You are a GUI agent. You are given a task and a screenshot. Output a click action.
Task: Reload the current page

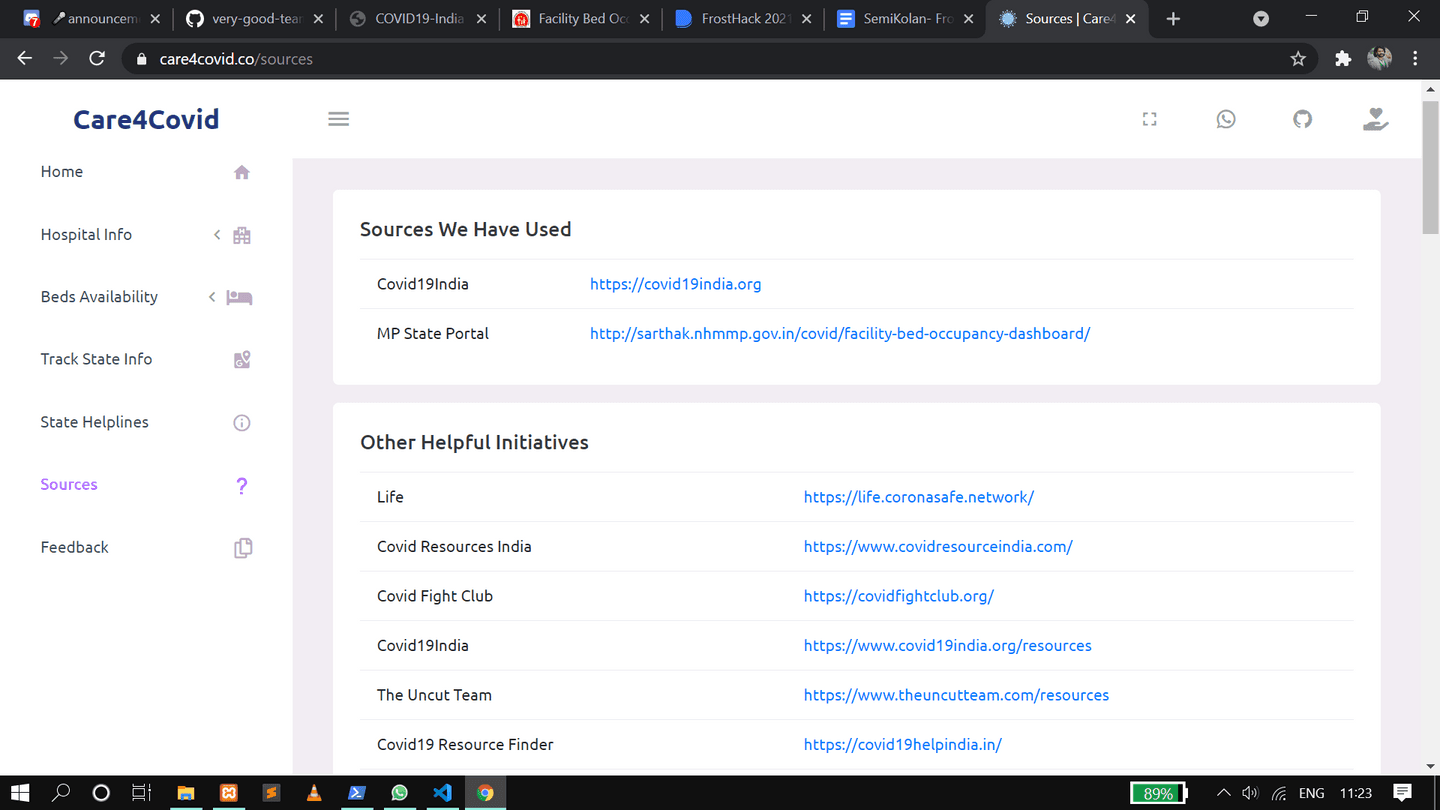click(x=97, y=59)
